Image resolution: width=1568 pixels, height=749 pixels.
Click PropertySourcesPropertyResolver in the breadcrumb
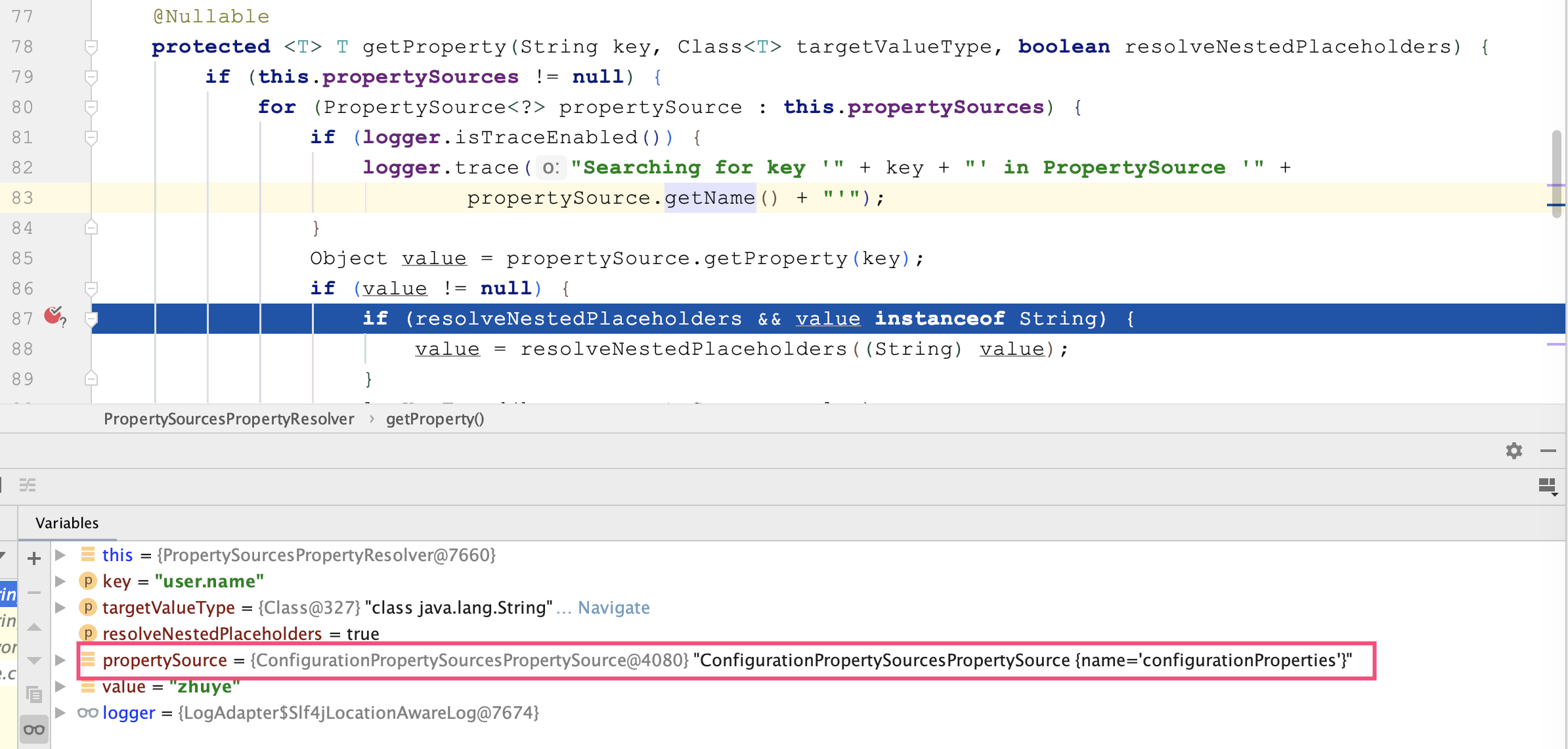coord(229,419)
